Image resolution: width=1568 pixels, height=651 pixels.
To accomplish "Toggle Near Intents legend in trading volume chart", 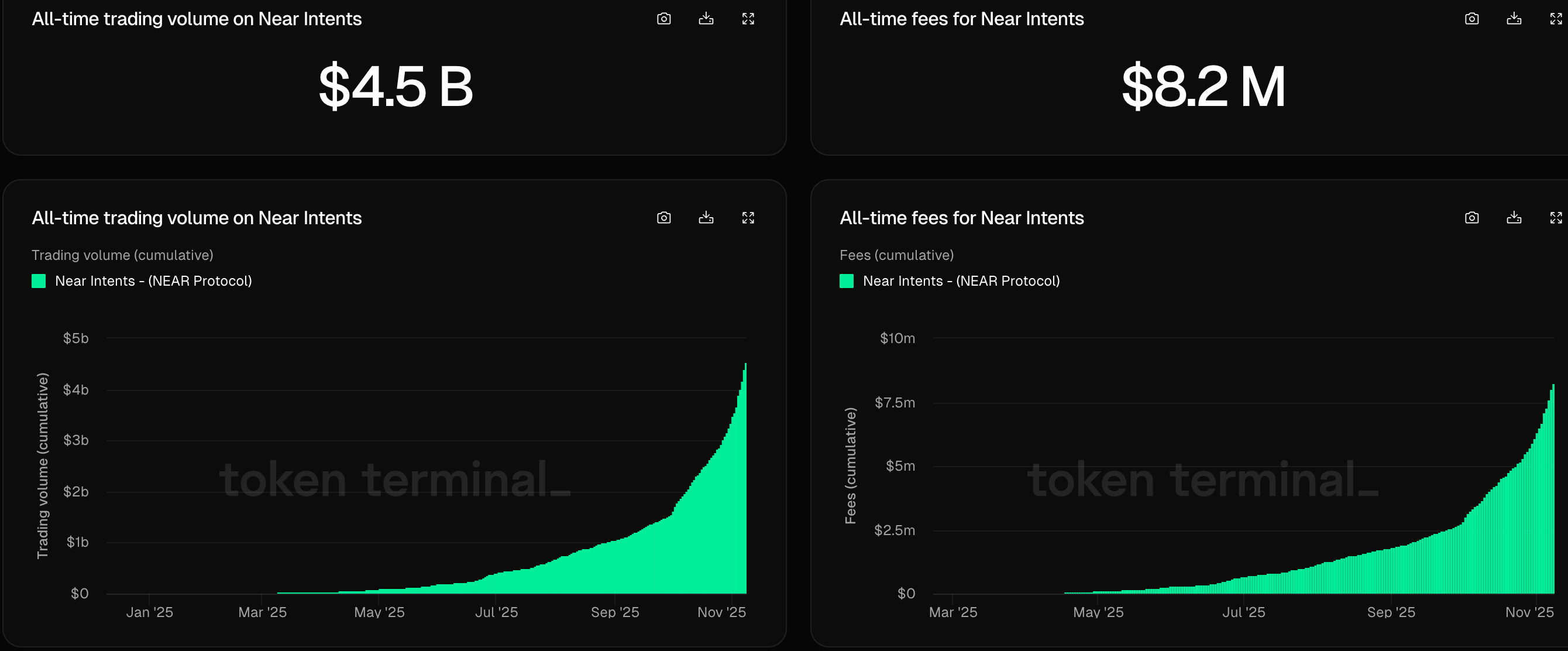I will (x=153, y=281).
